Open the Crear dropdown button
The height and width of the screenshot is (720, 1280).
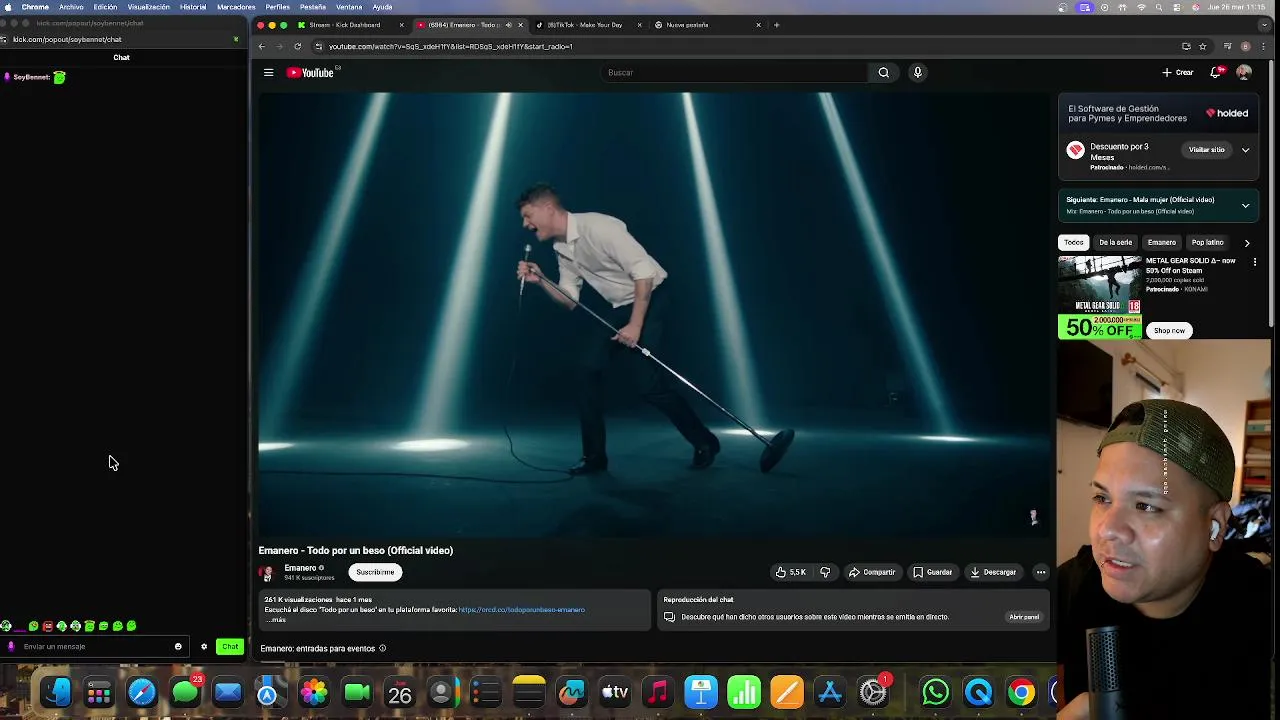[1178, 72]
